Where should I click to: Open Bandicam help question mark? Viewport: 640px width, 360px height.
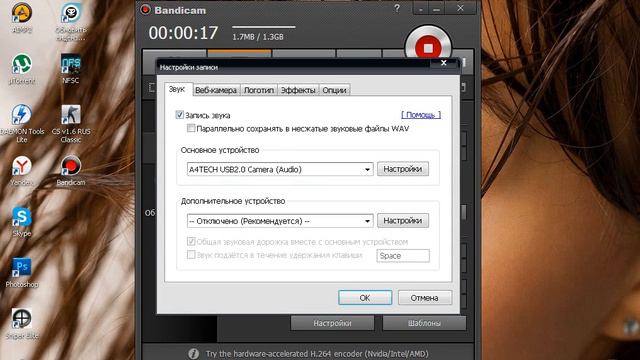(397, 8)
